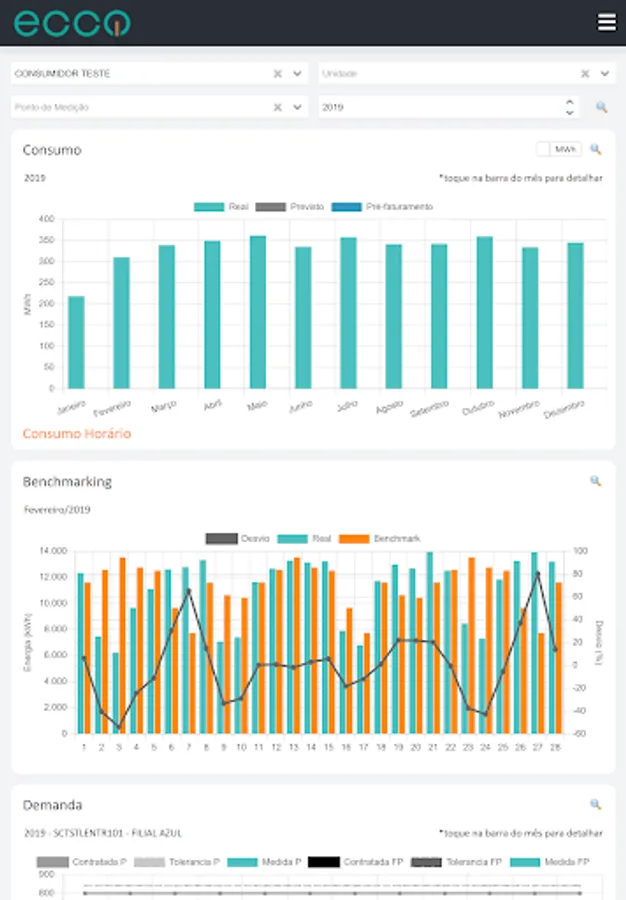Click the day 3 deviation low point
Screen dimensions: 626x900
click(119, 727)
